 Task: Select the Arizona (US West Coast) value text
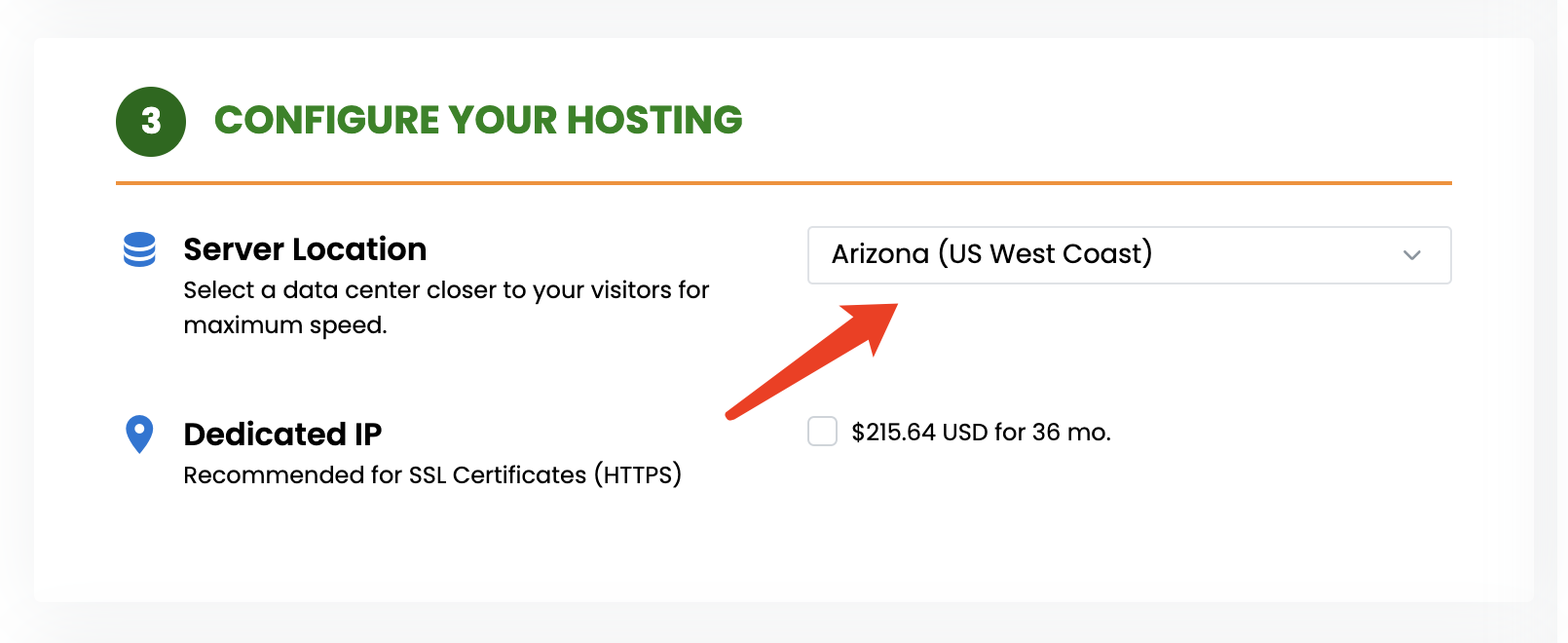pos(991,254)
